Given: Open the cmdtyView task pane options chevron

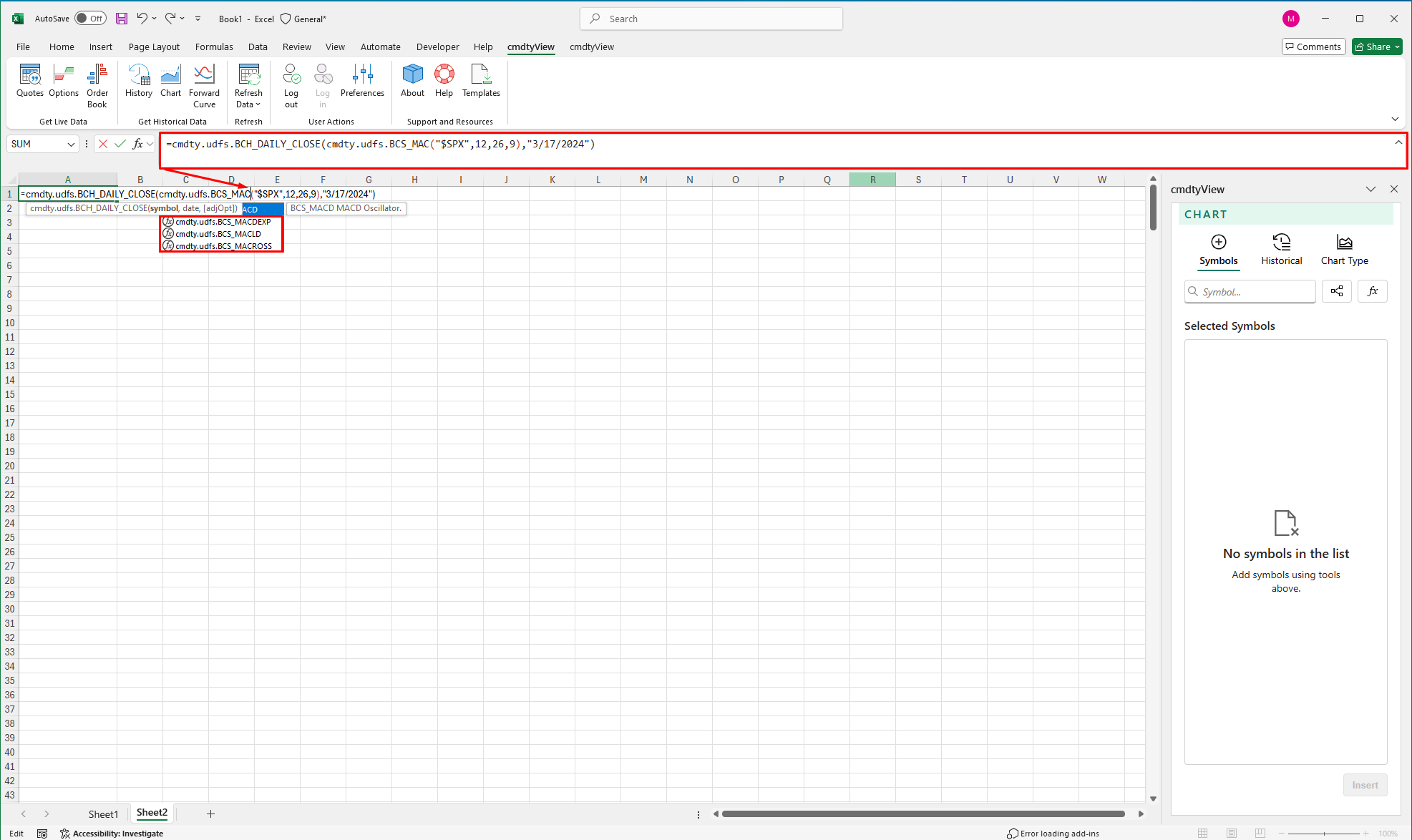Looking at the screenshot, I should pos(1370,189).
